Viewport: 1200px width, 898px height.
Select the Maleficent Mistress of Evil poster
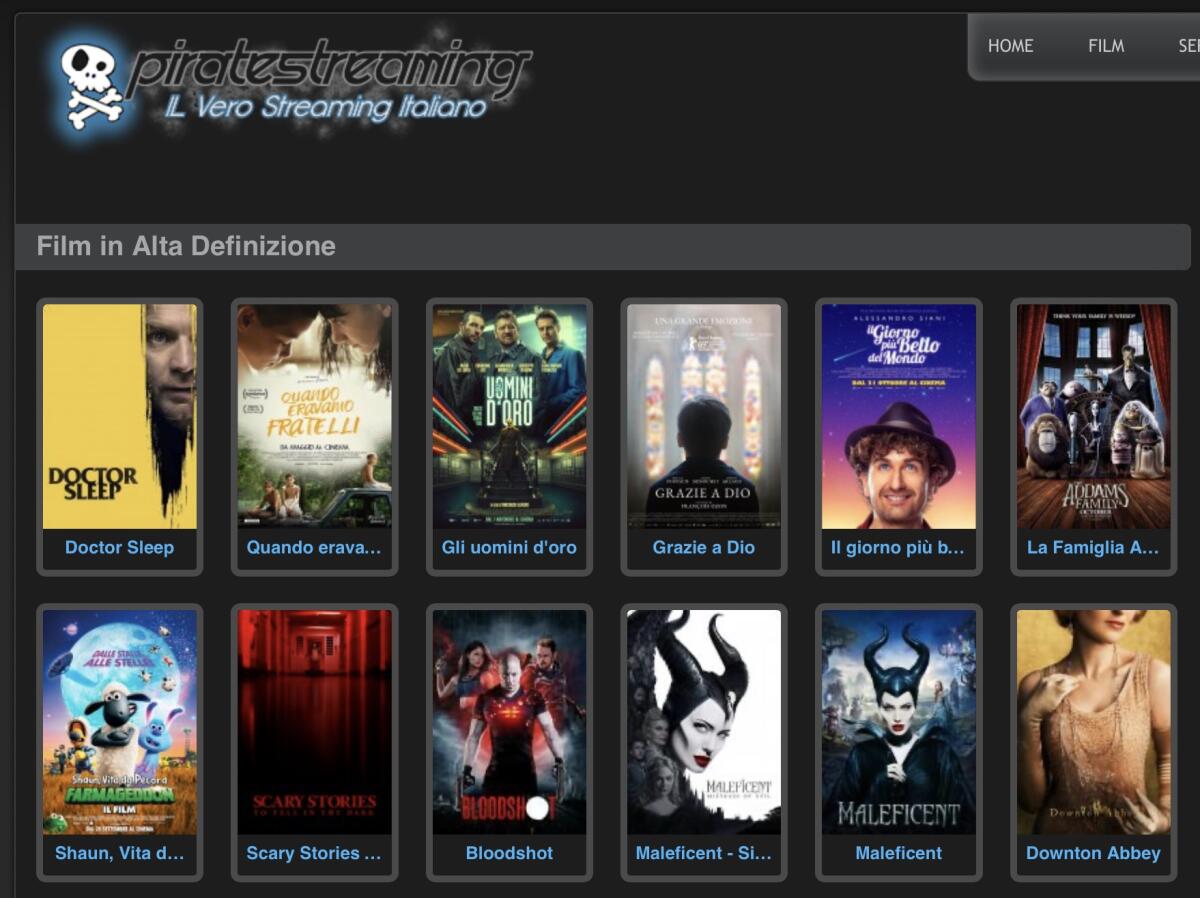tap(704, 722)
